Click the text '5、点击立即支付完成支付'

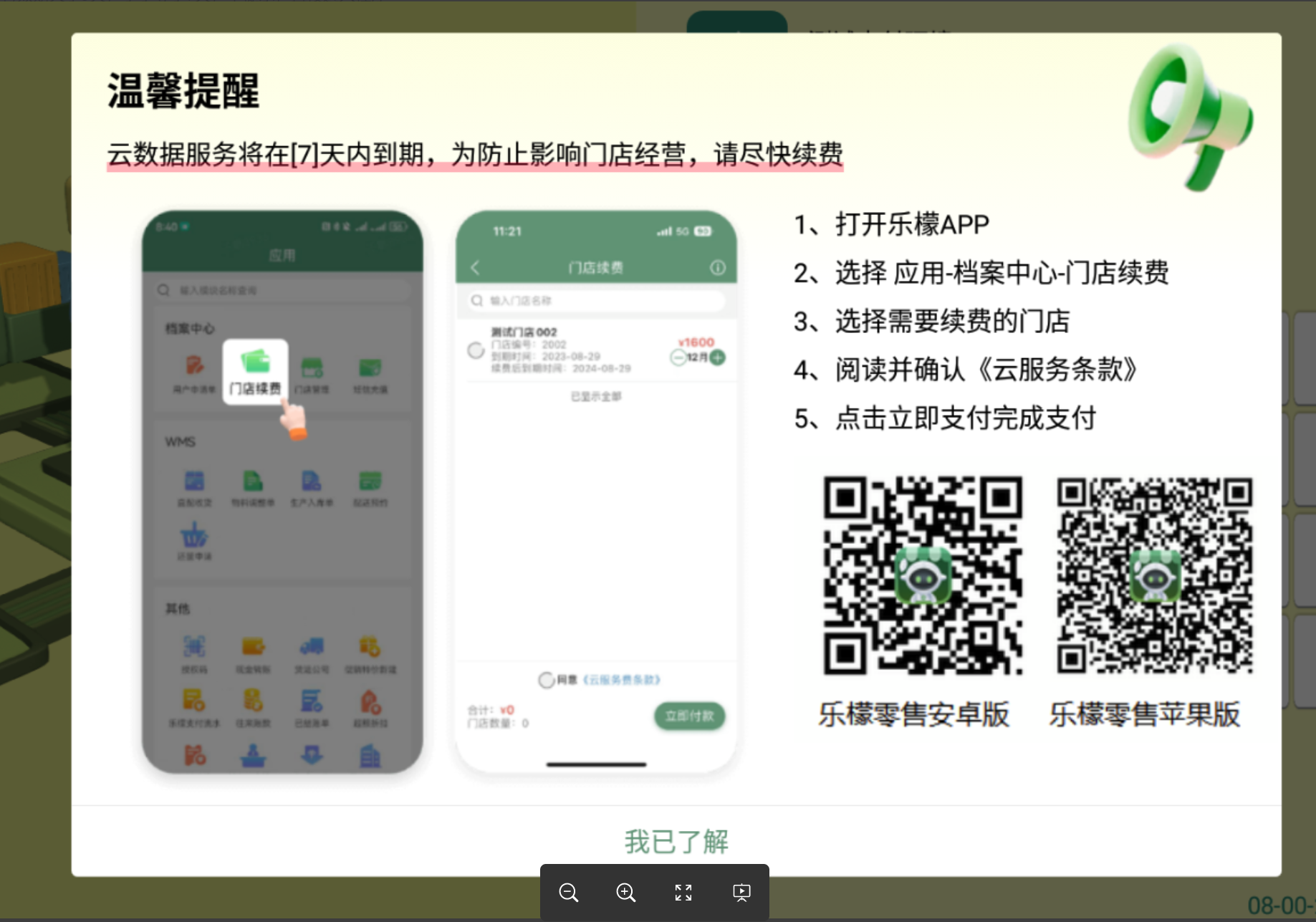945,418
